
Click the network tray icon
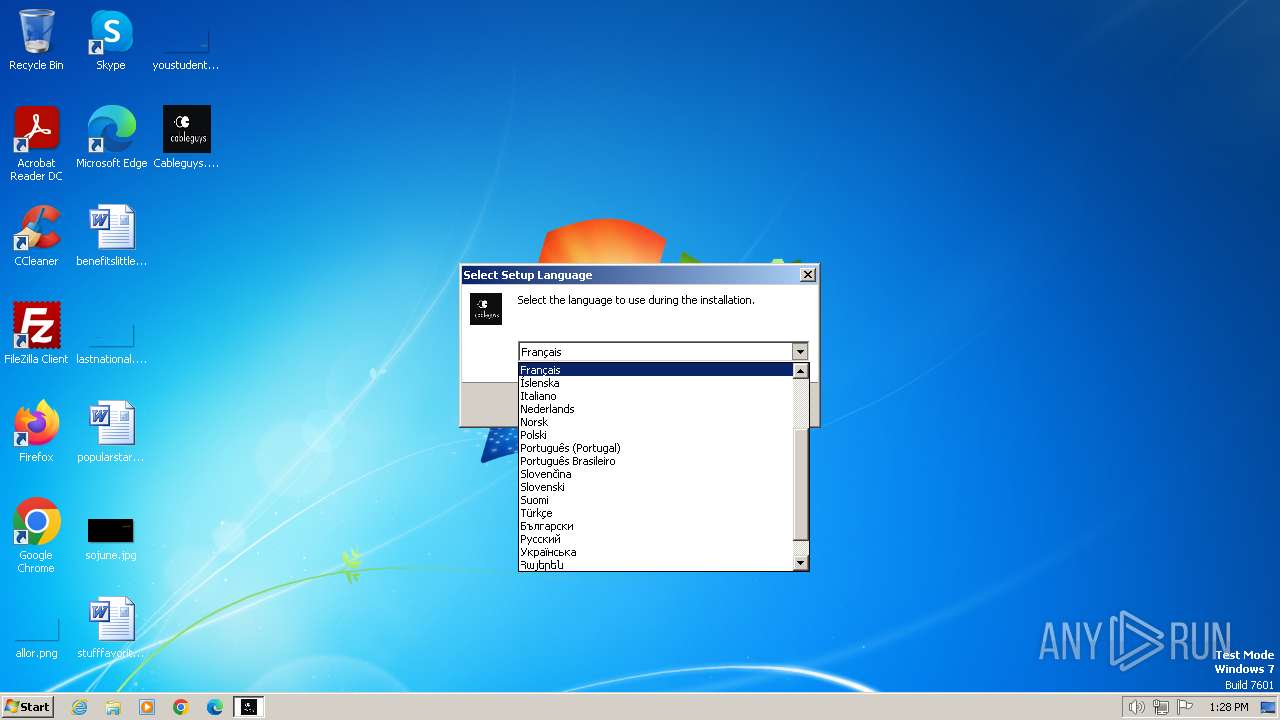pyautogui.click(x=1161, y=707)
